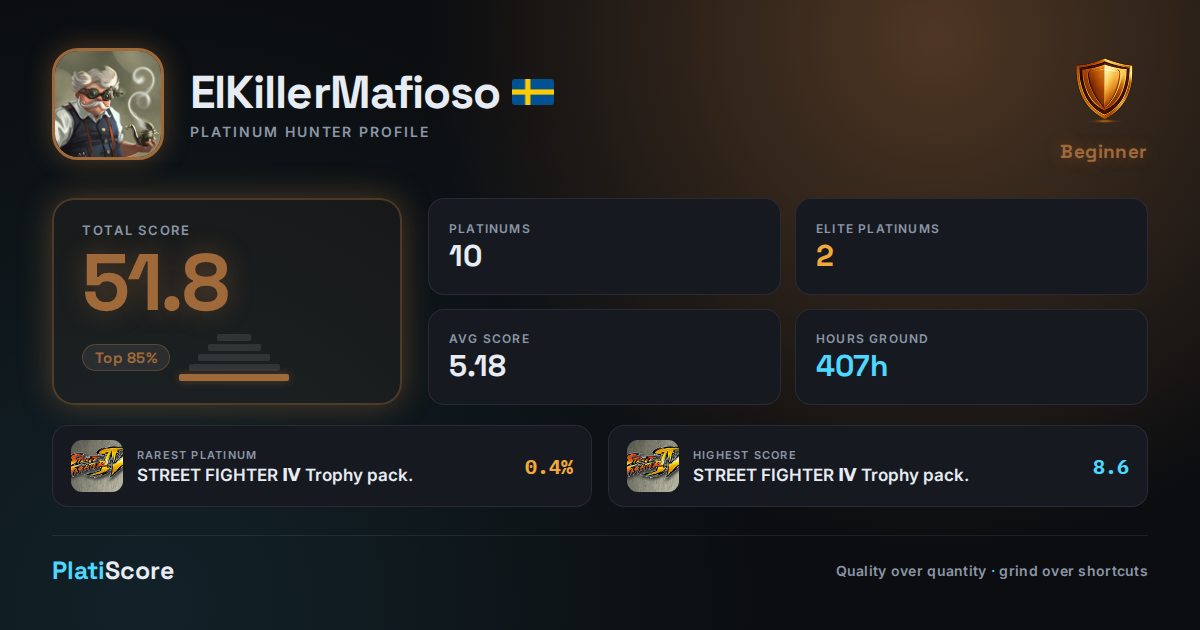Image resolution: width=1200 pixels, height=630 pixels.
Task: Select the Platinums count card
Action: [x=604, y=246]
